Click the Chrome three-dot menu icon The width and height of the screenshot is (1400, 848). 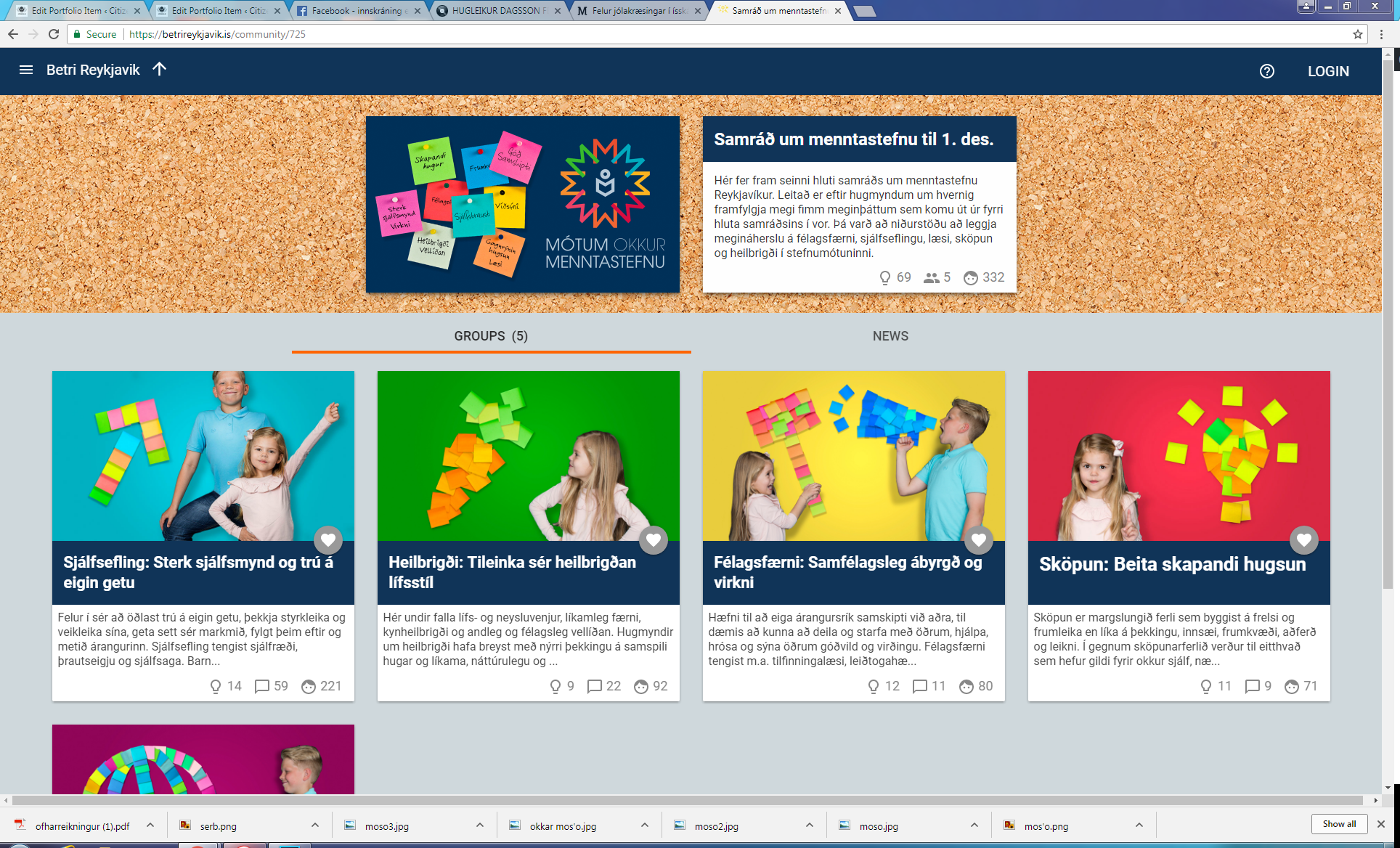click(x=1381, y=34)
